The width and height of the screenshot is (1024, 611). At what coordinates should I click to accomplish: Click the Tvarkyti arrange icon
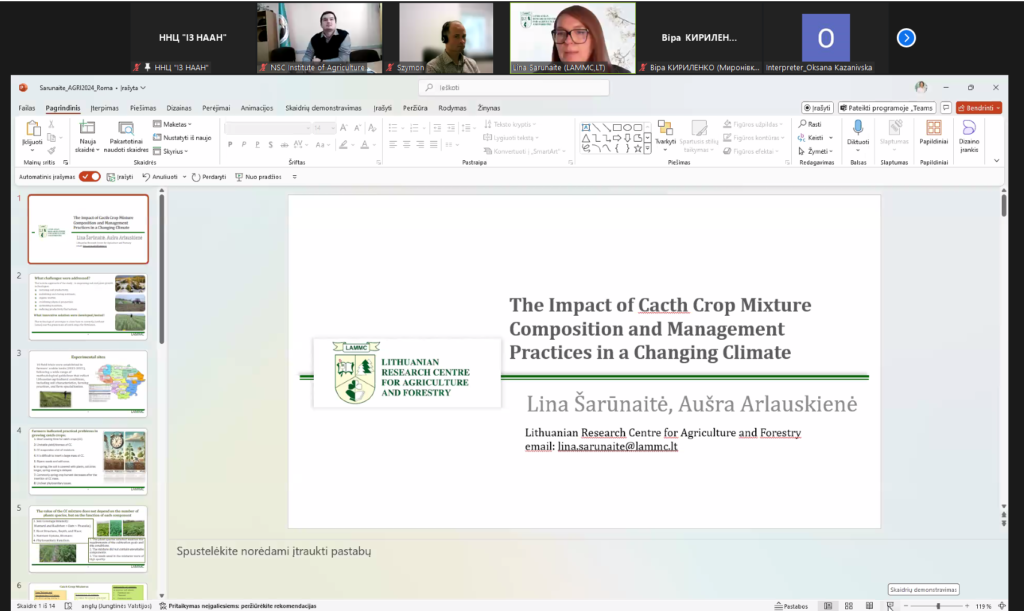665,129
